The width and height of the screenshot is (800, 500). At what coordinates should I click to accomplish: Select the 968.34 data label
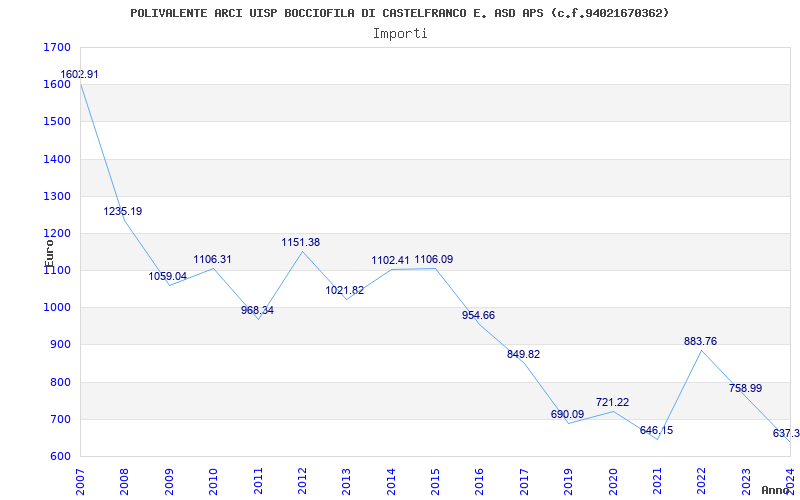point(257,310)
